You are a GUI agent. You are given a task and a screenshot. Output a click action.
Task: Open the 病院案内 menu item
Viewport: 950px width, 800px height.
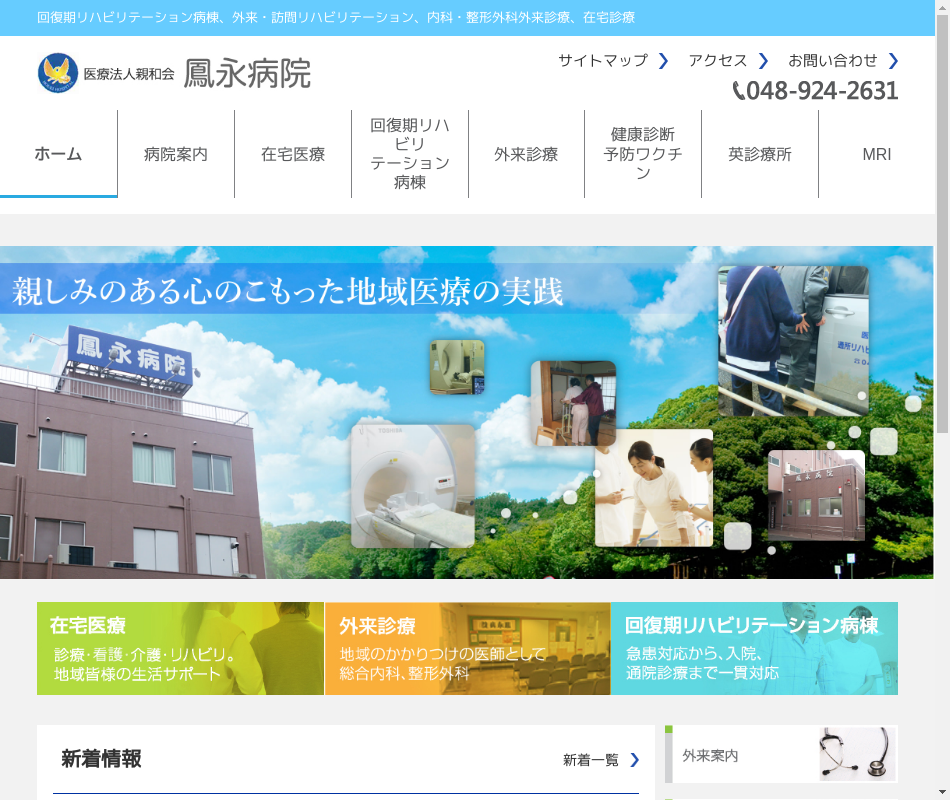pos(176,154)
